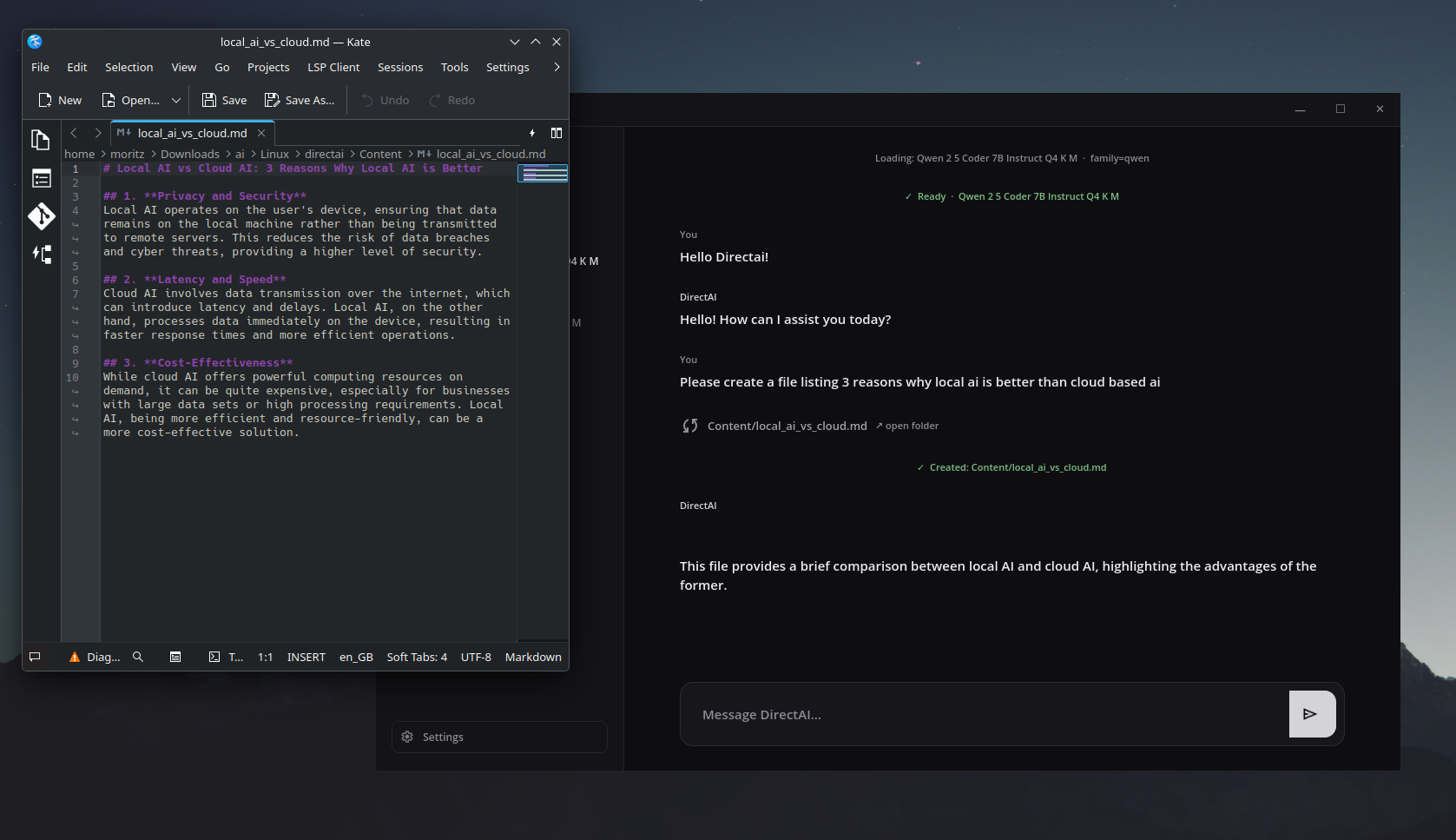1456x840 pixels.
Task: Open the LSP Client menu
Action: click(333, 67)
